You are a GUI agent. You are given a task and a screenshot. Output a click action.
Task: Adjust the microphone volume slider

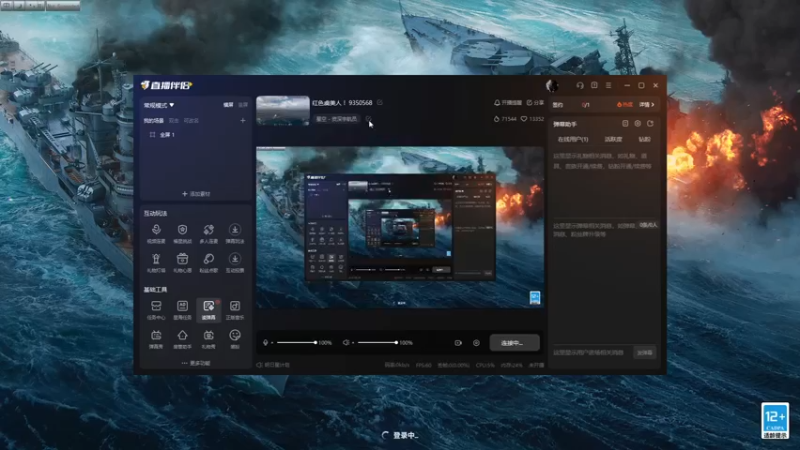tap(296, 343)
